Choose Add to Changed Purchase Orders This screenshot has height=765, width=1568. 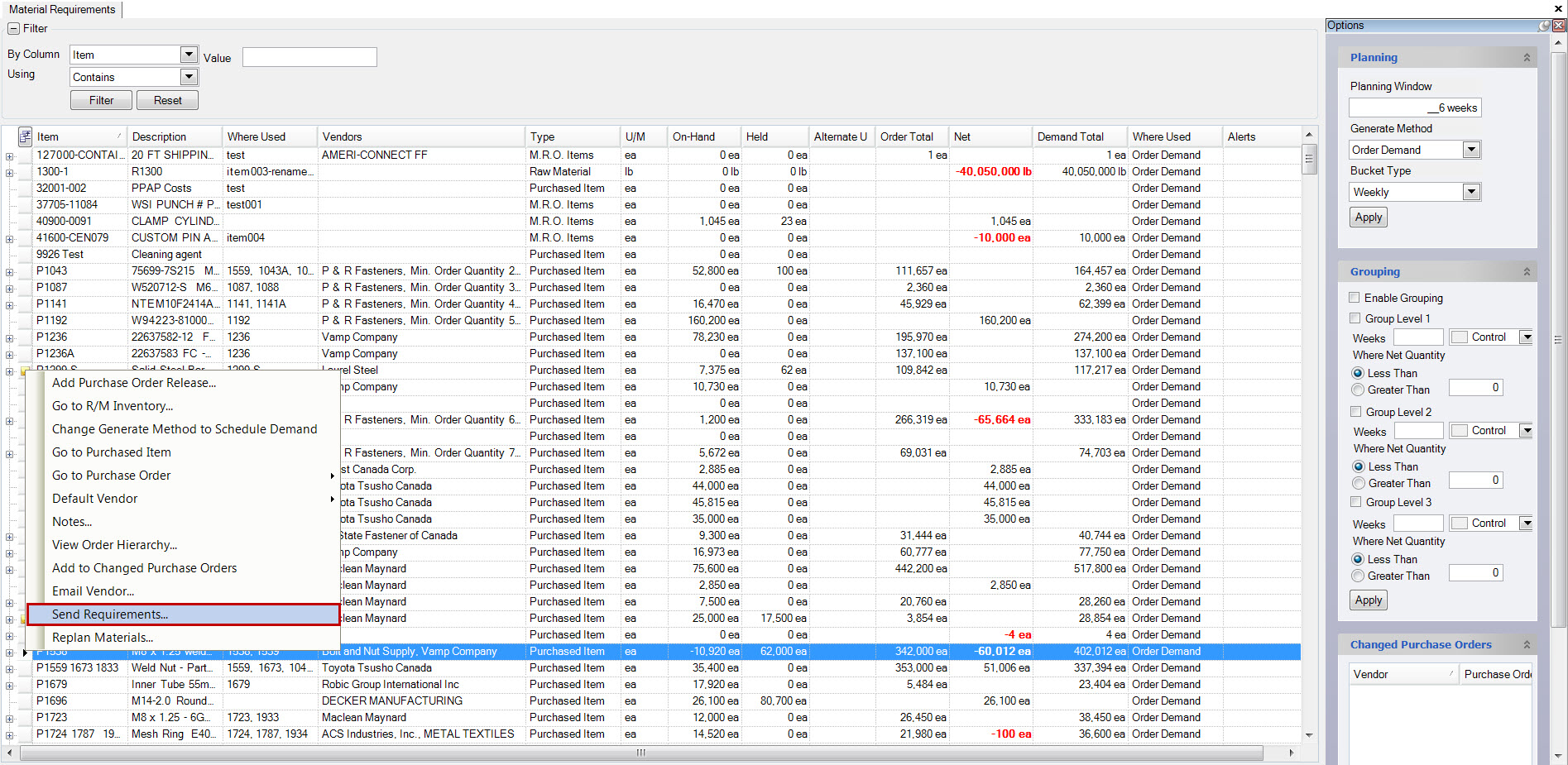pyautogui.click(x=183, y=568)
